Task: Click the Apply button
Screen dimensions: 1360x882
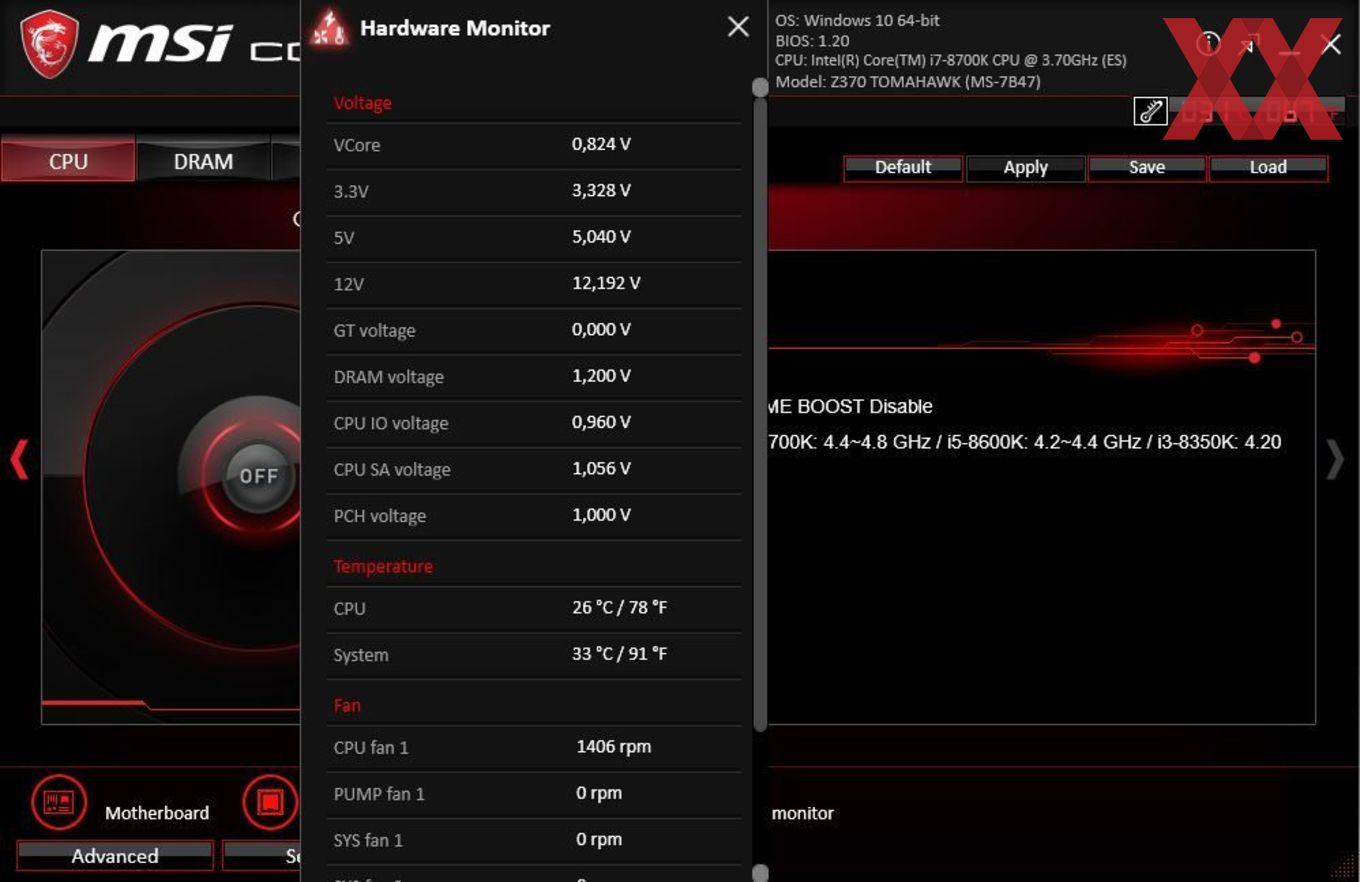Action: pos(1025,167)
